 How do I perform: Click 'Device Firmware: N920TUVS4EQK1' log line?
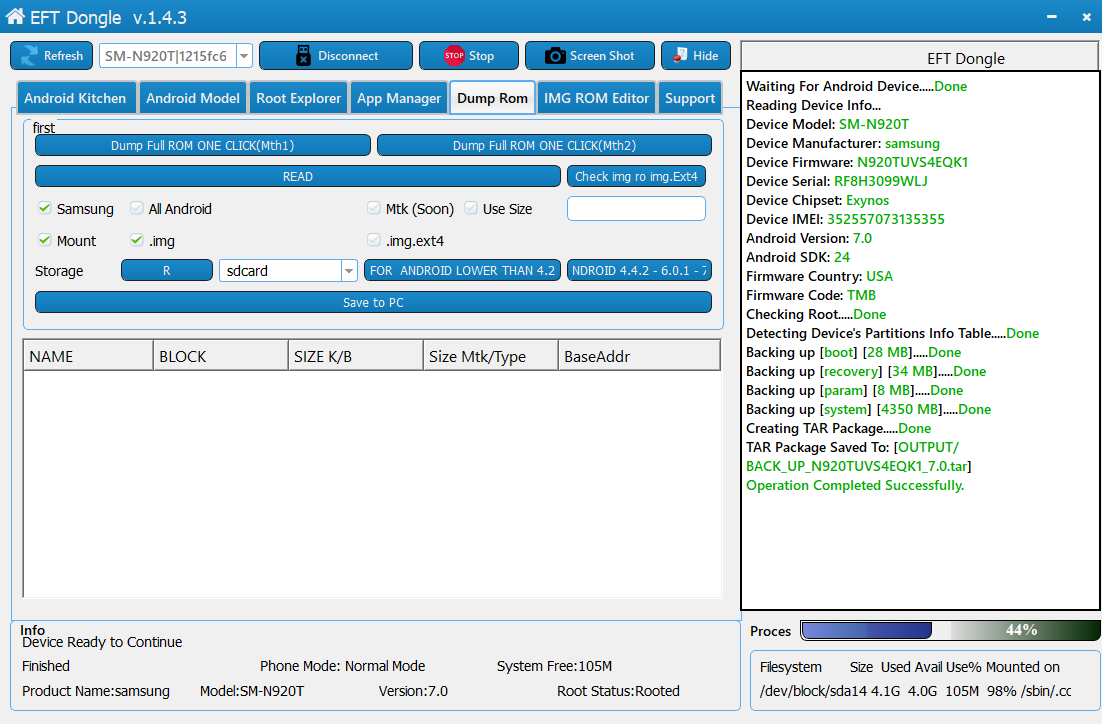point(857,162)
